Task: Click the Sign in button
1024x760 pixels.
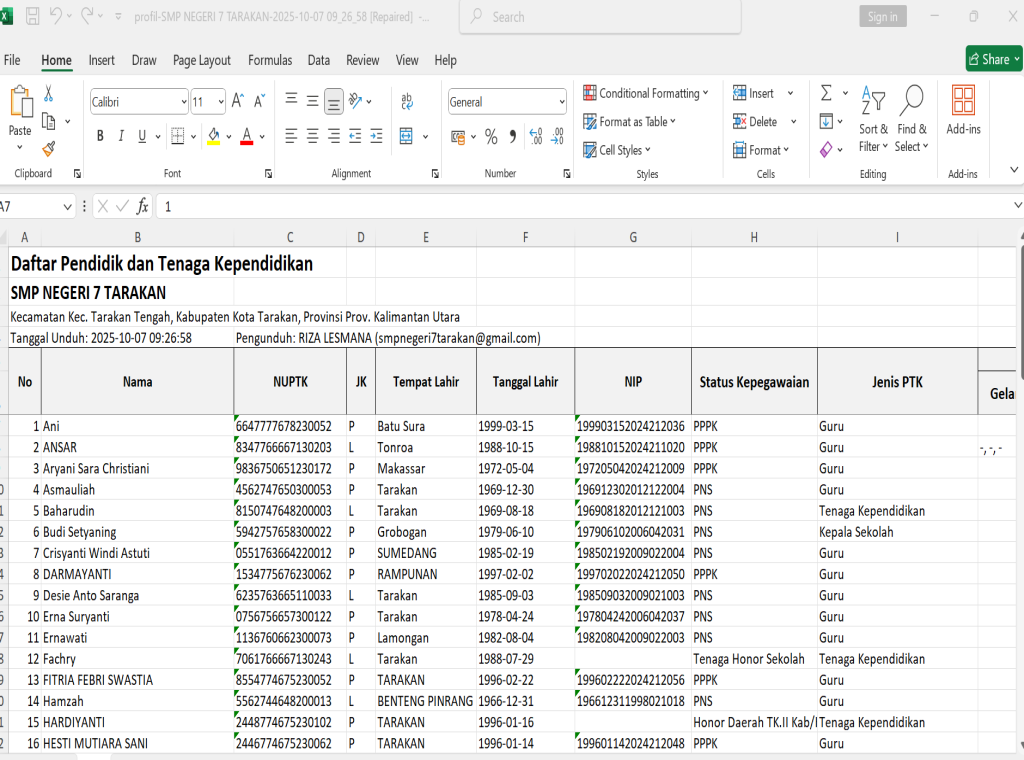Action: coord(882,16)
